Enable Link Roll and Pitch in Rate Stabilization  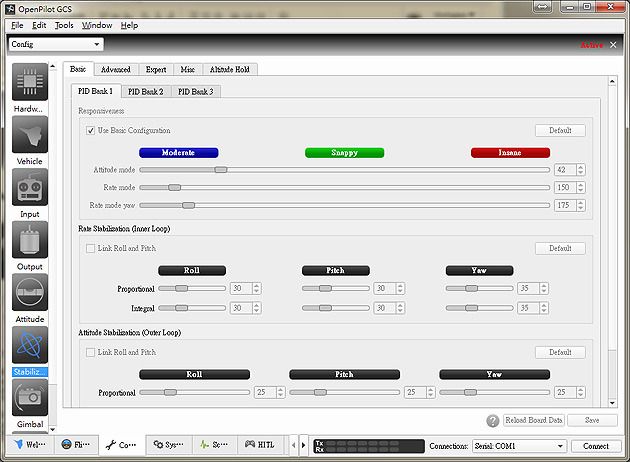pos(90,248)
